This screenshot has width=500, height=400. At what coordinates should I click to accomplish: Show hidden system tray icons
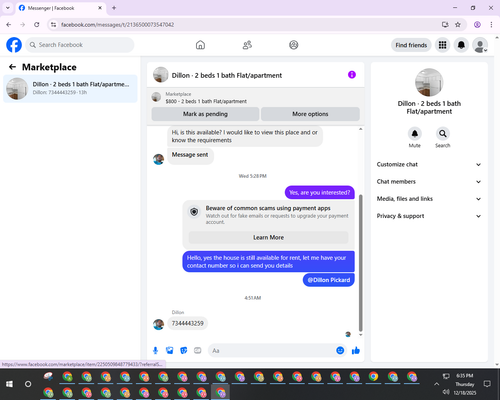[436, 384]
